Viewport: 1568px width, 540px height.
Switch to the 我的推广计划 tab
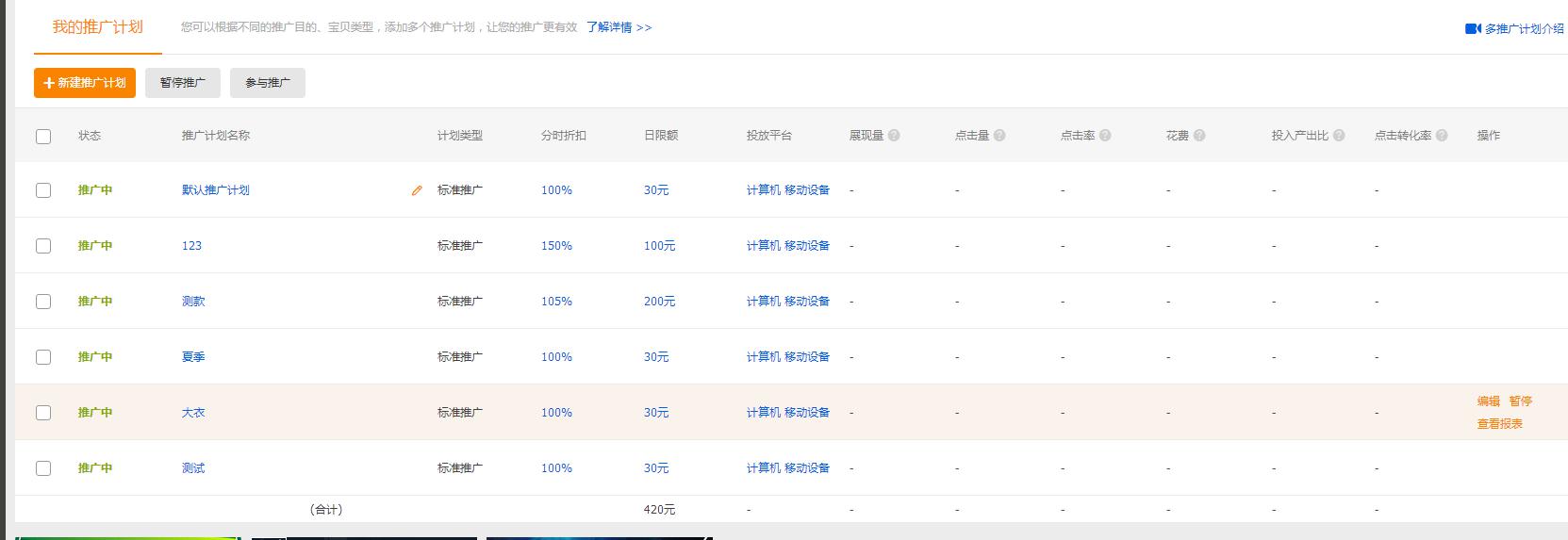[97, 27]
